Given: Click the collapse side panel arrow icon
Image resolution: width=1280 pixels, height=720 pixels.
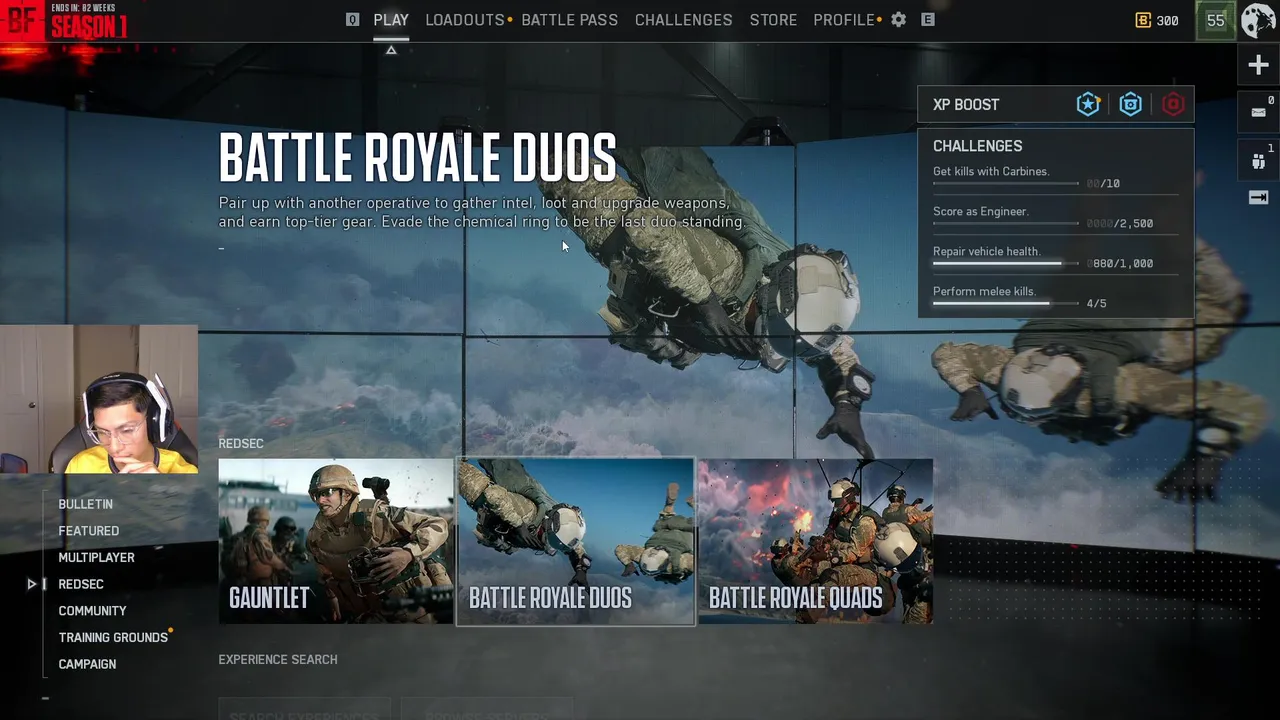Looking at the screenshot, I should [1258, 198].
